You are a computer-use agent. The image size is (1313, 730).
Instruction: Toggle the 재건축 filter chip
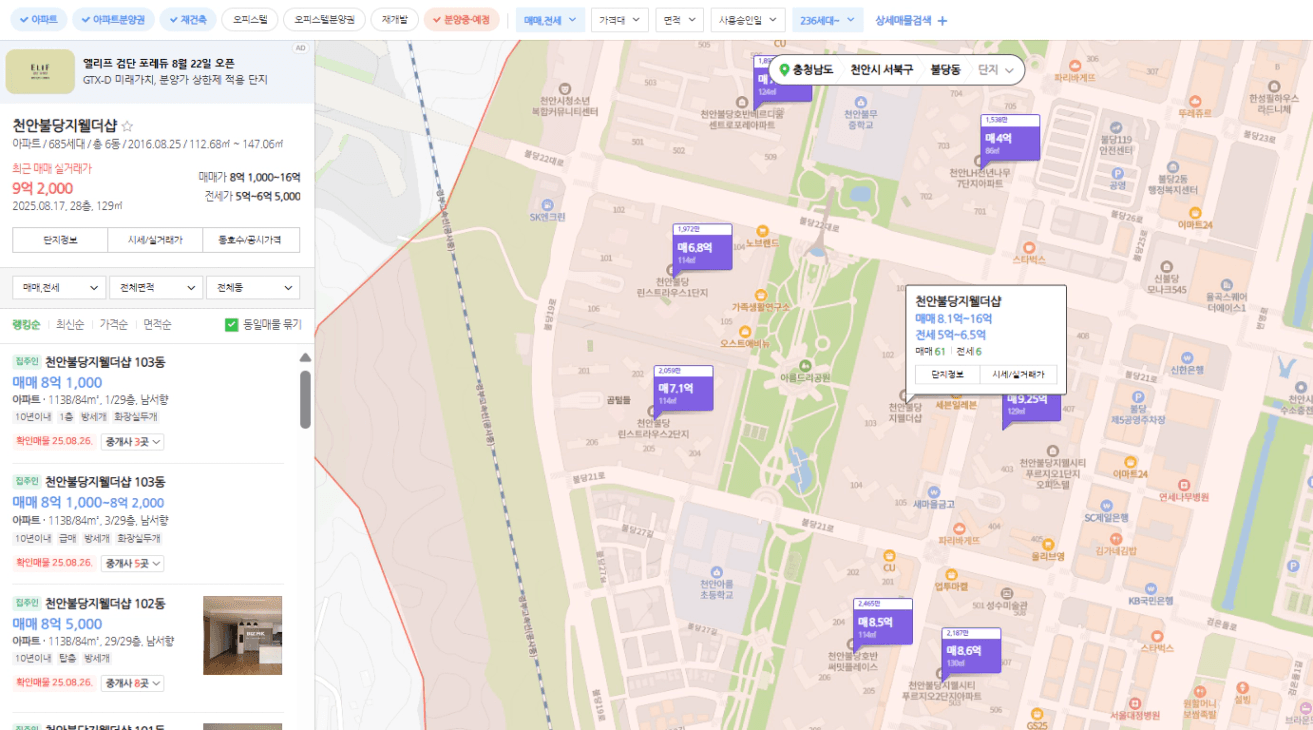[x=187, y=19]
